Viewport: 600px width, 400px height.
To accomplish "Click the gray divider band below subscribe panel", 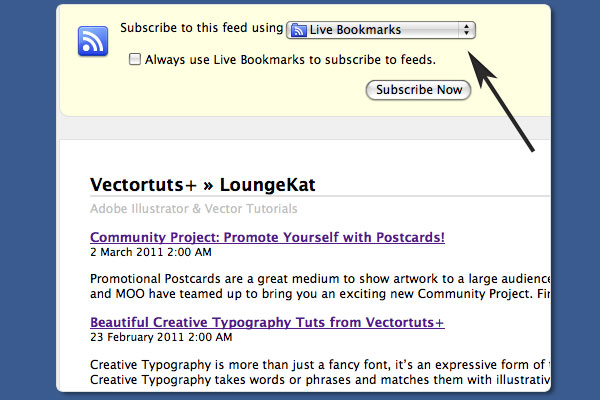I will tap(300, 129).
